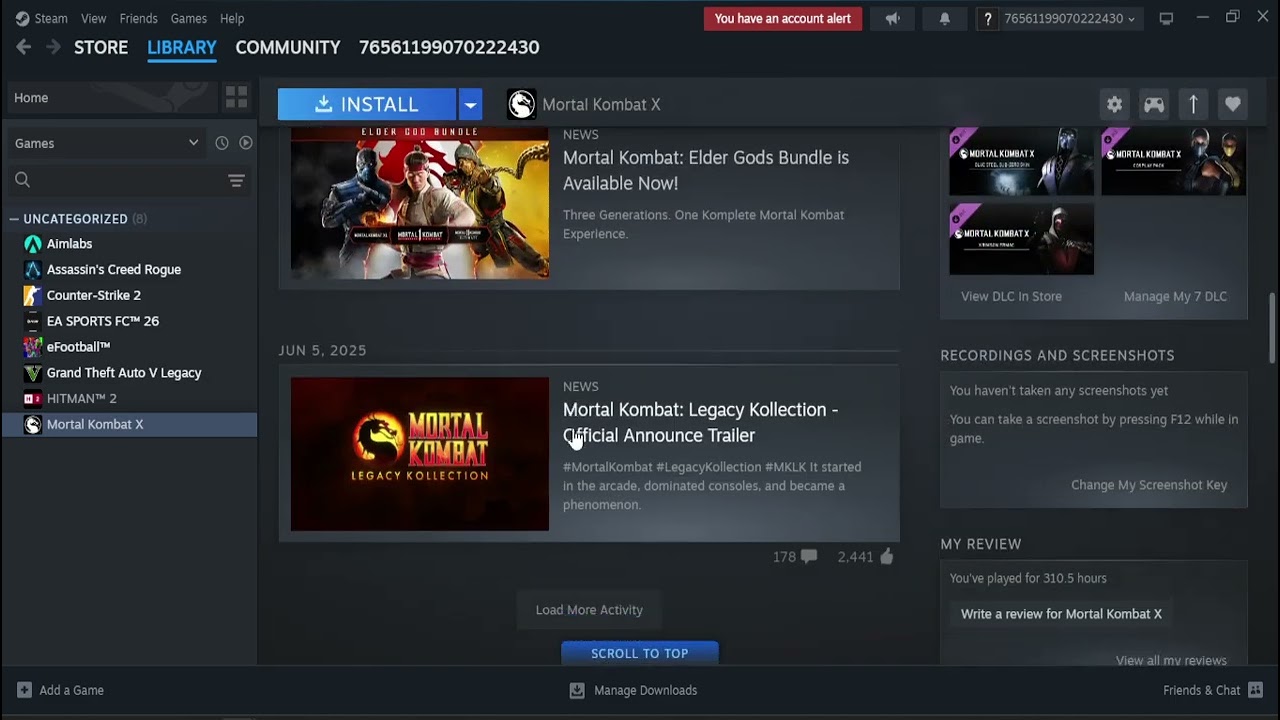
Task: Open the Elder God Bundle news image
Action: 420,203
